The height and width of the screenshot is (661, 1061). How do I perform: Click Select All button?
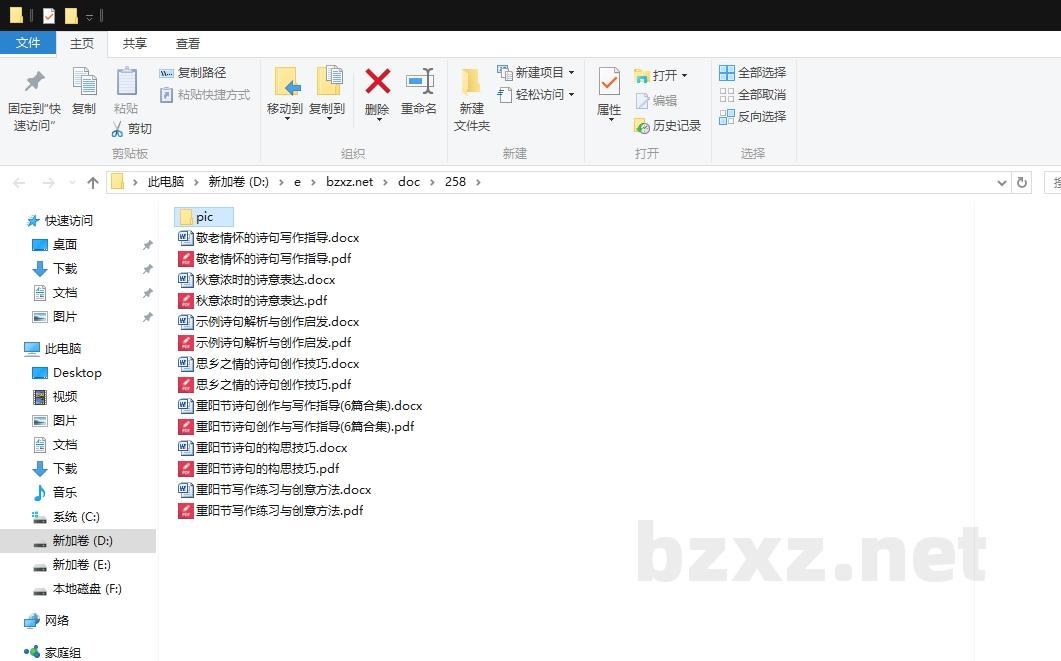pos(752,73)
